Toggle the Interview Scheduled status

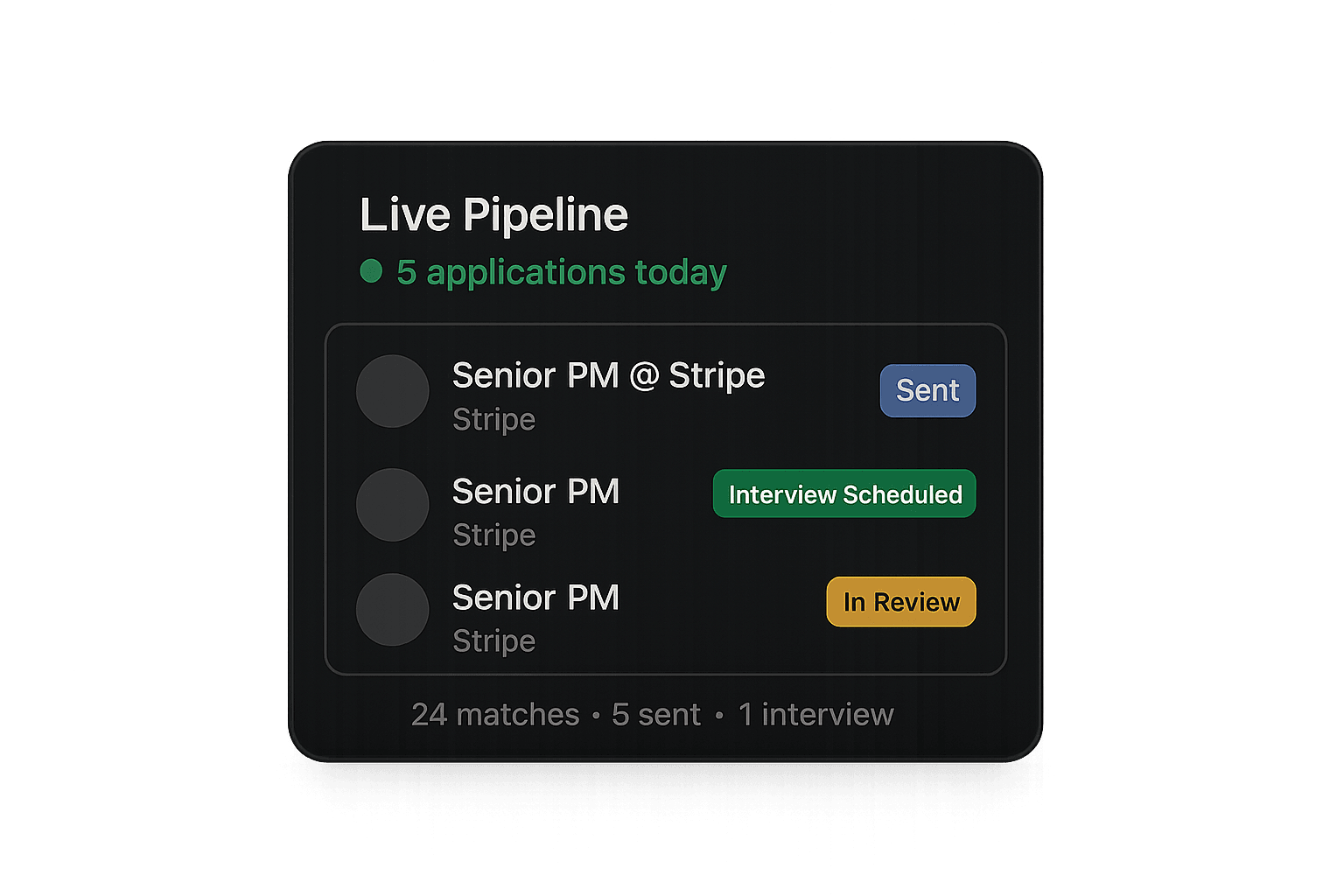pos(843,493)
